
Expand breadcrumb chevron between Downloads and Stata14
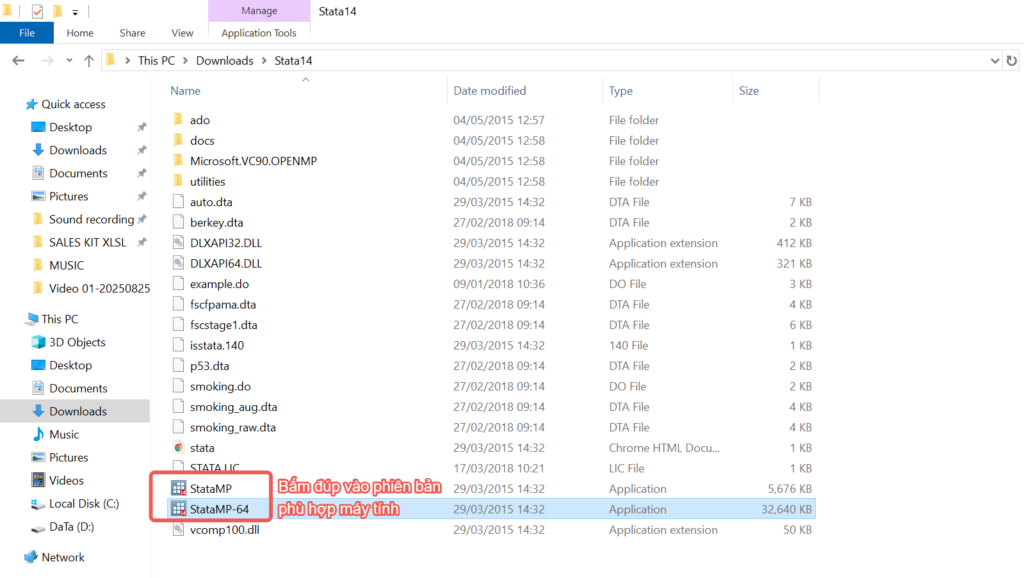click(265, 61)
